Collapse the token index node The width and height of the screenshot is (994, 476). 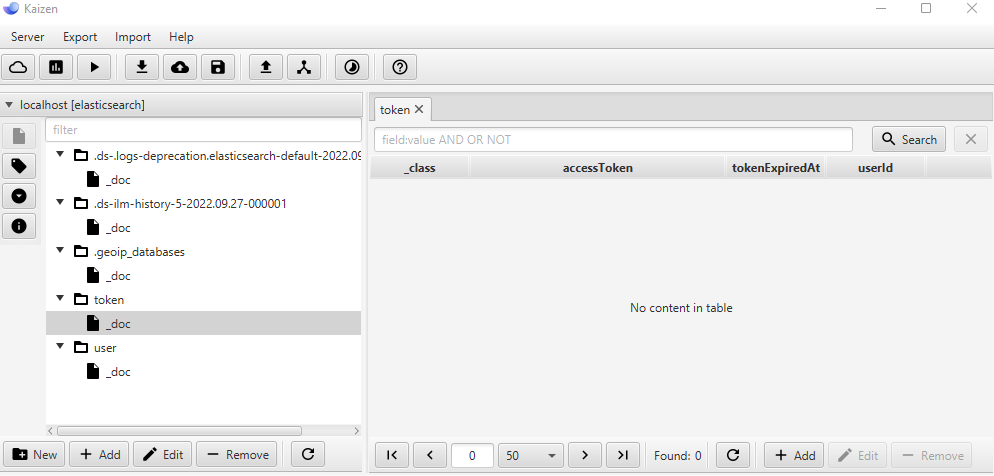[x=60, y=299]
